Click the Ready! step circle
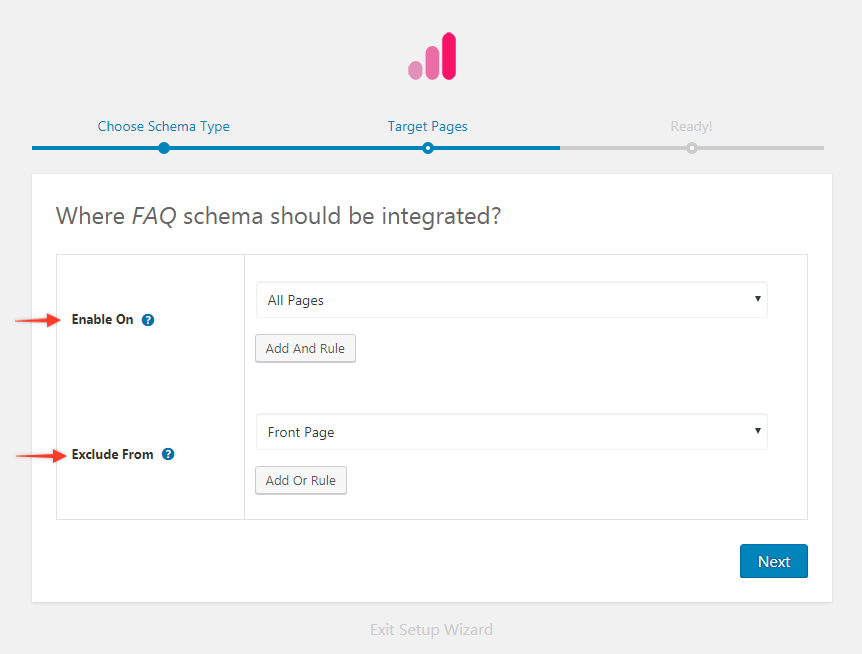This screenshot has width=862, height=654. click(x=692, y=148)
